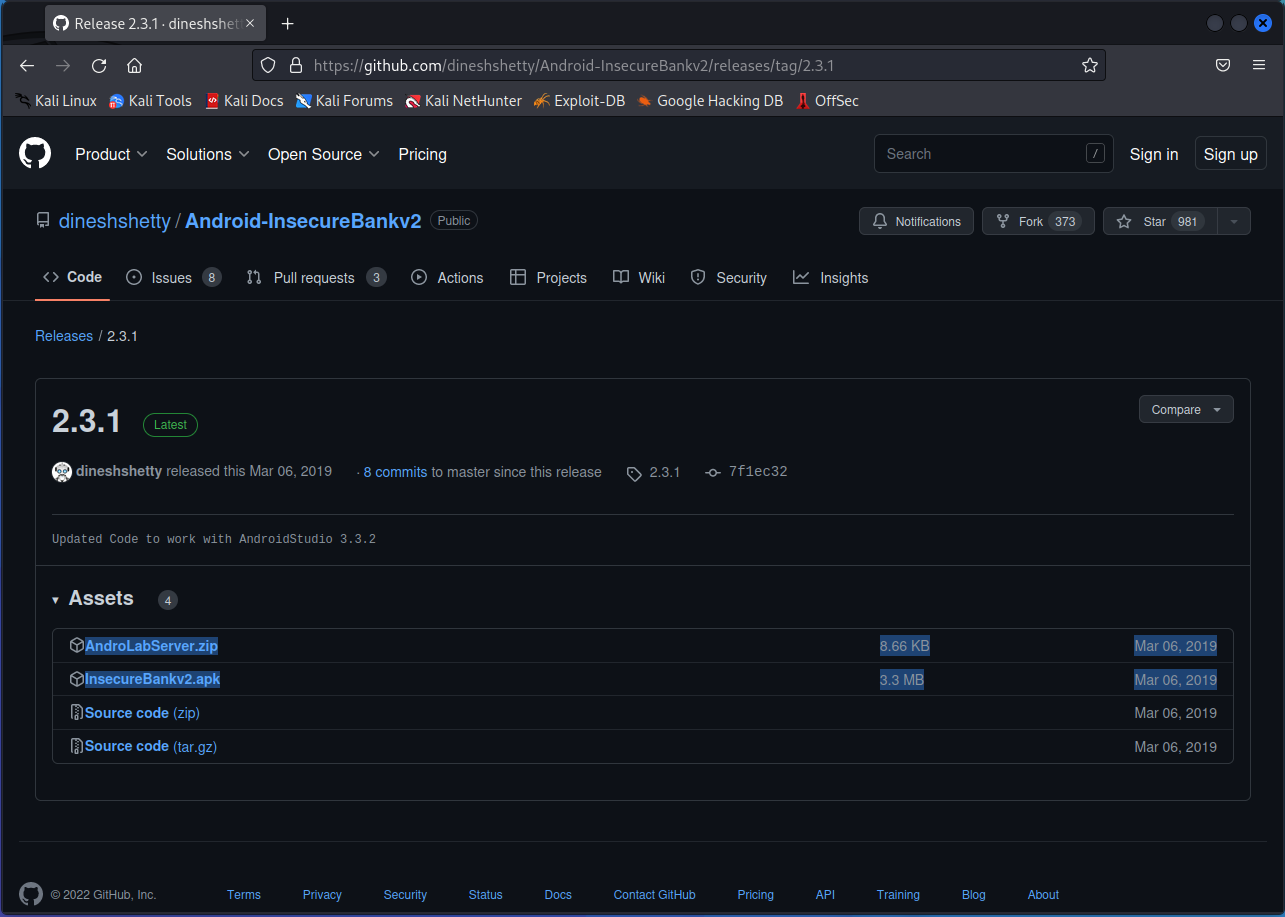The image size is (1285, 917).
Task: Open Status footer link
Action: 486,895
